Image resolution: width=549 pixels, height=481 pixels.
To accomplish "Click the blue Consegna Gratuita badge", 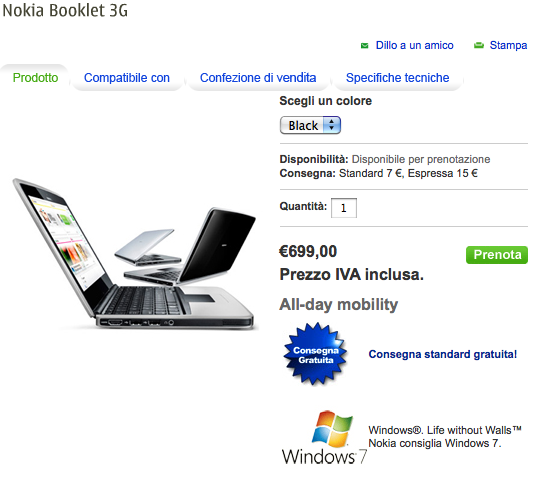I will pyautogui.click(x=315, y=354).
